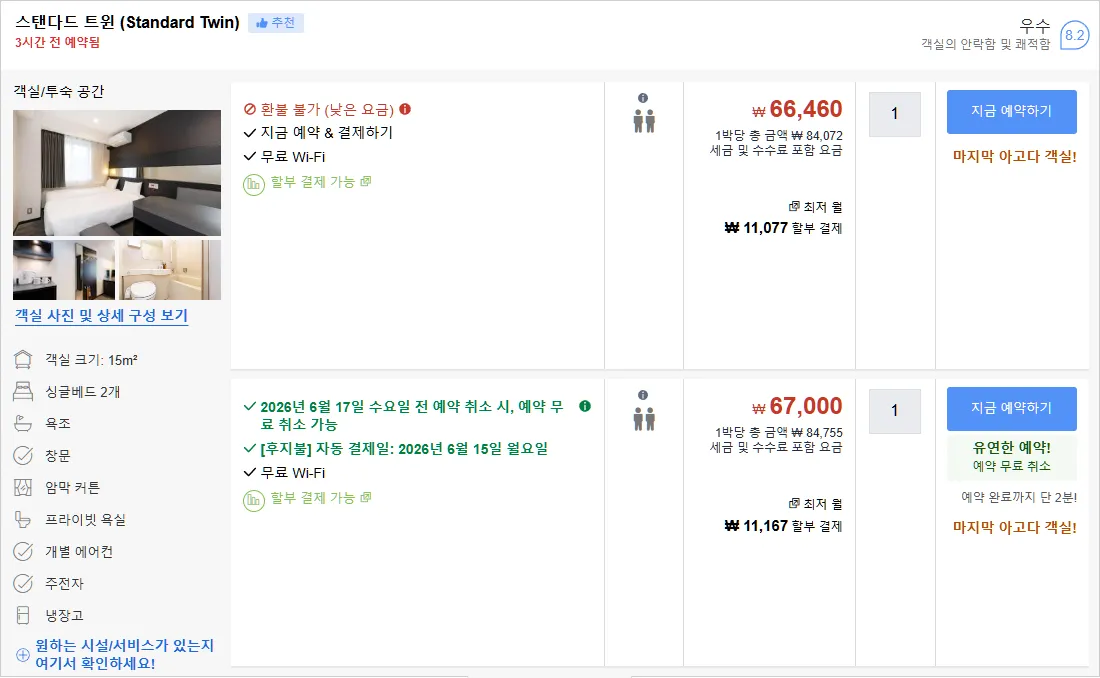1100x678 pixels.
Task: Click the installment icon in the second rate row
Action: [253, 500]
